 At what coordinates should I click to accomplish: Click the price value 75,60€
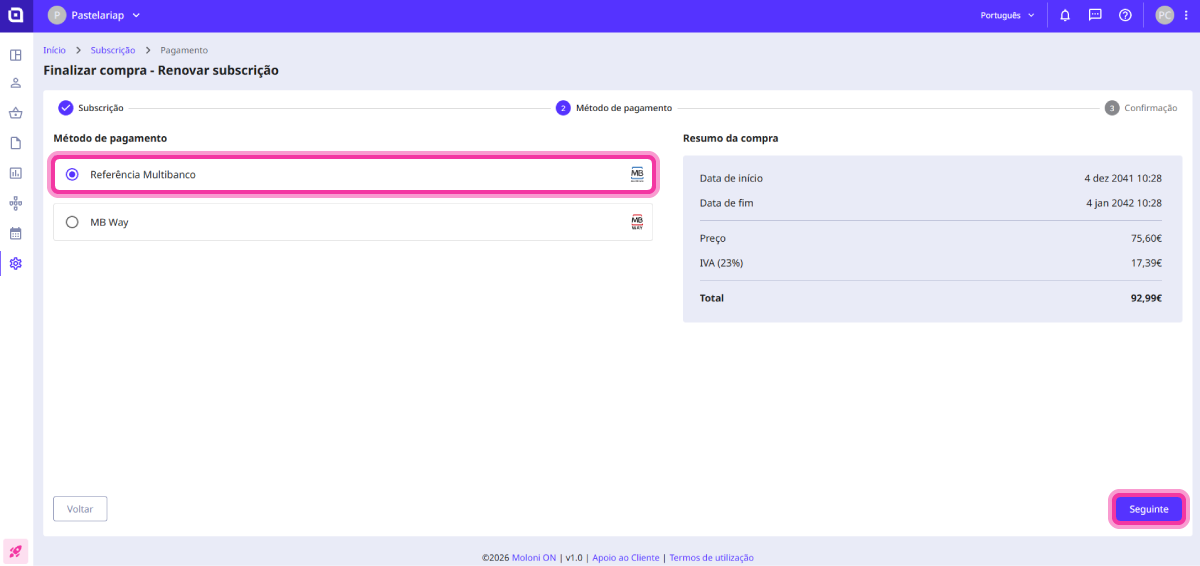(x=1146, y=238)
